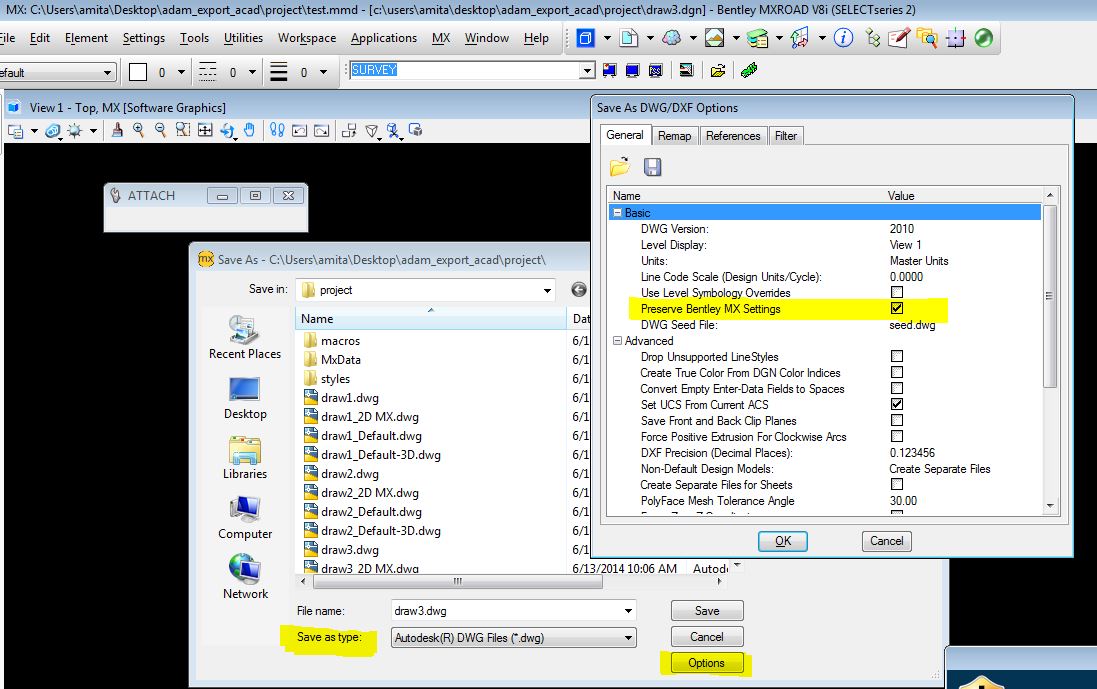Screen dimensions: 1097x689
Task: Go to Desktop in the places sidebar
Action: coord(245,398)
